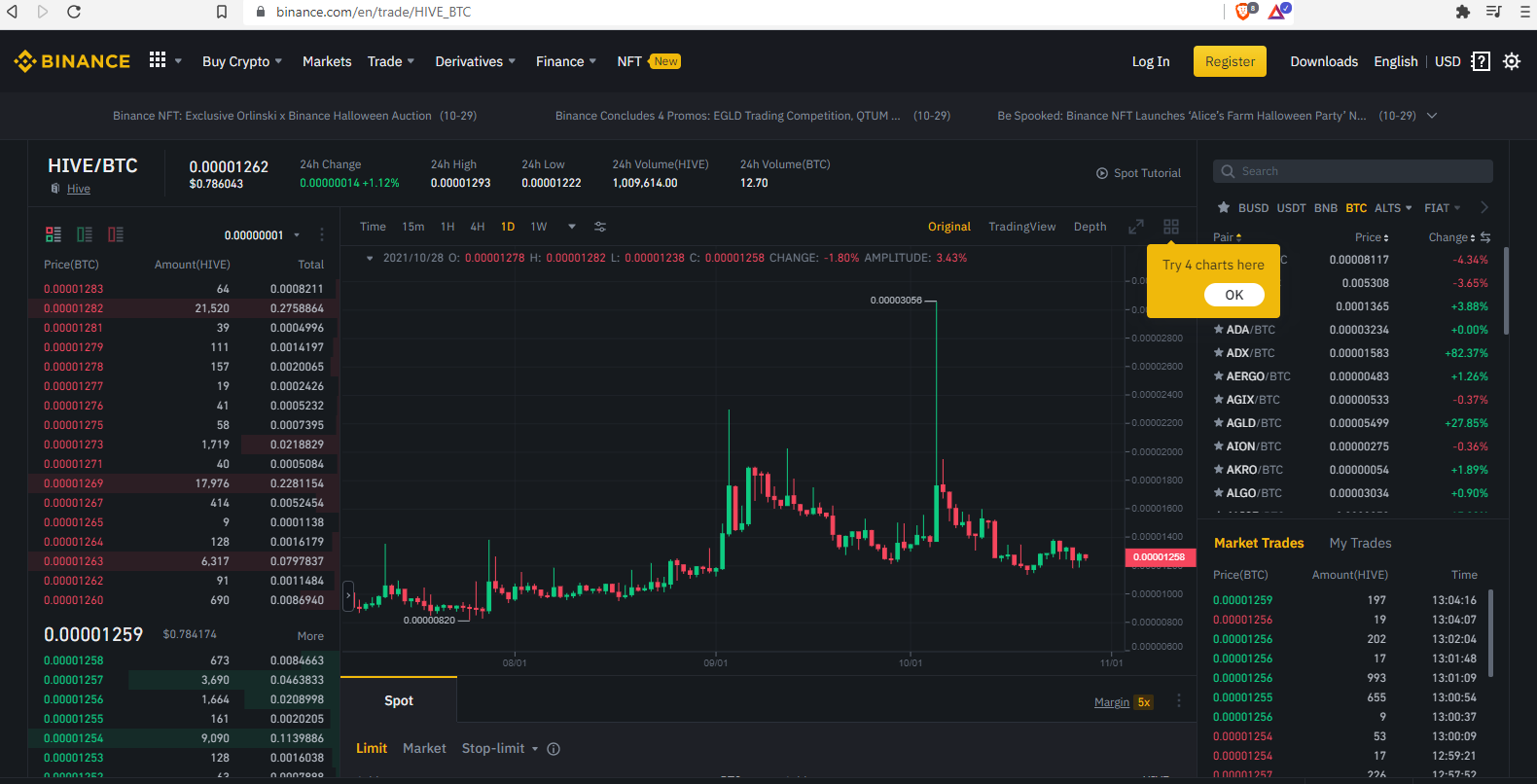The height and width of the screenshot is (784, 1537).
Task: Open the apps grid menu icon
Action: tap(158, 60)
